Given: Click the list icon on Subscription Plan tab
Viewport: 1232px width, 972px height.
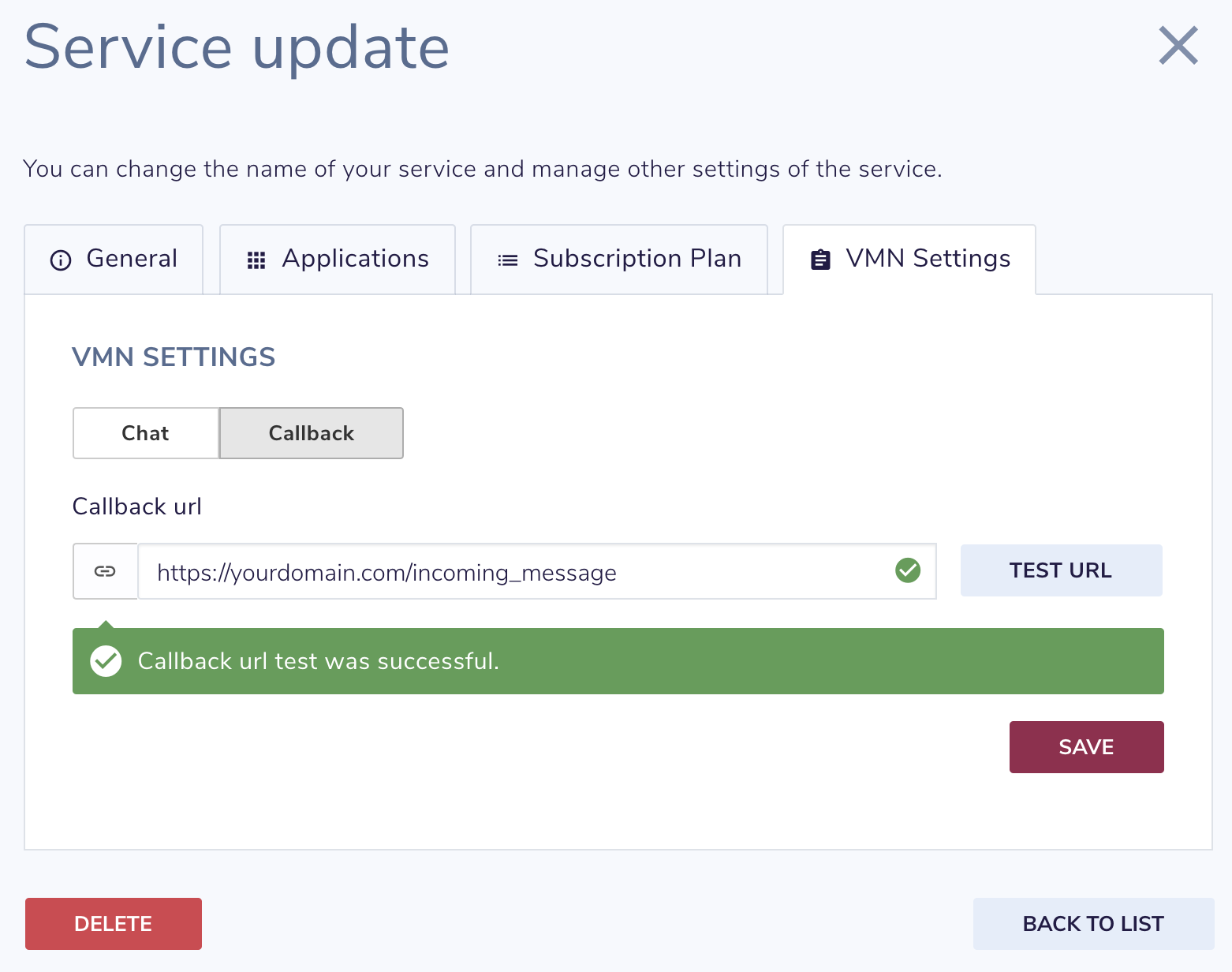Looking at the screenshot, I should [507, 259].
